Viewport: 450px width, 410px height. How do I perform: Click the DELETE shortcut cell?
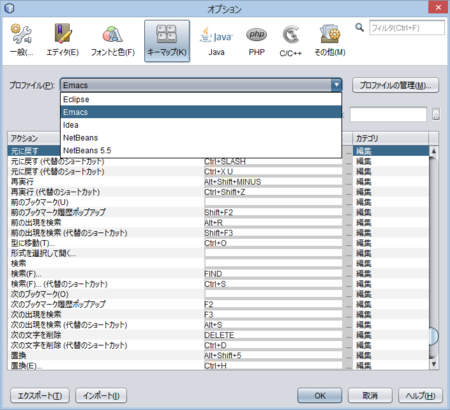273,335
